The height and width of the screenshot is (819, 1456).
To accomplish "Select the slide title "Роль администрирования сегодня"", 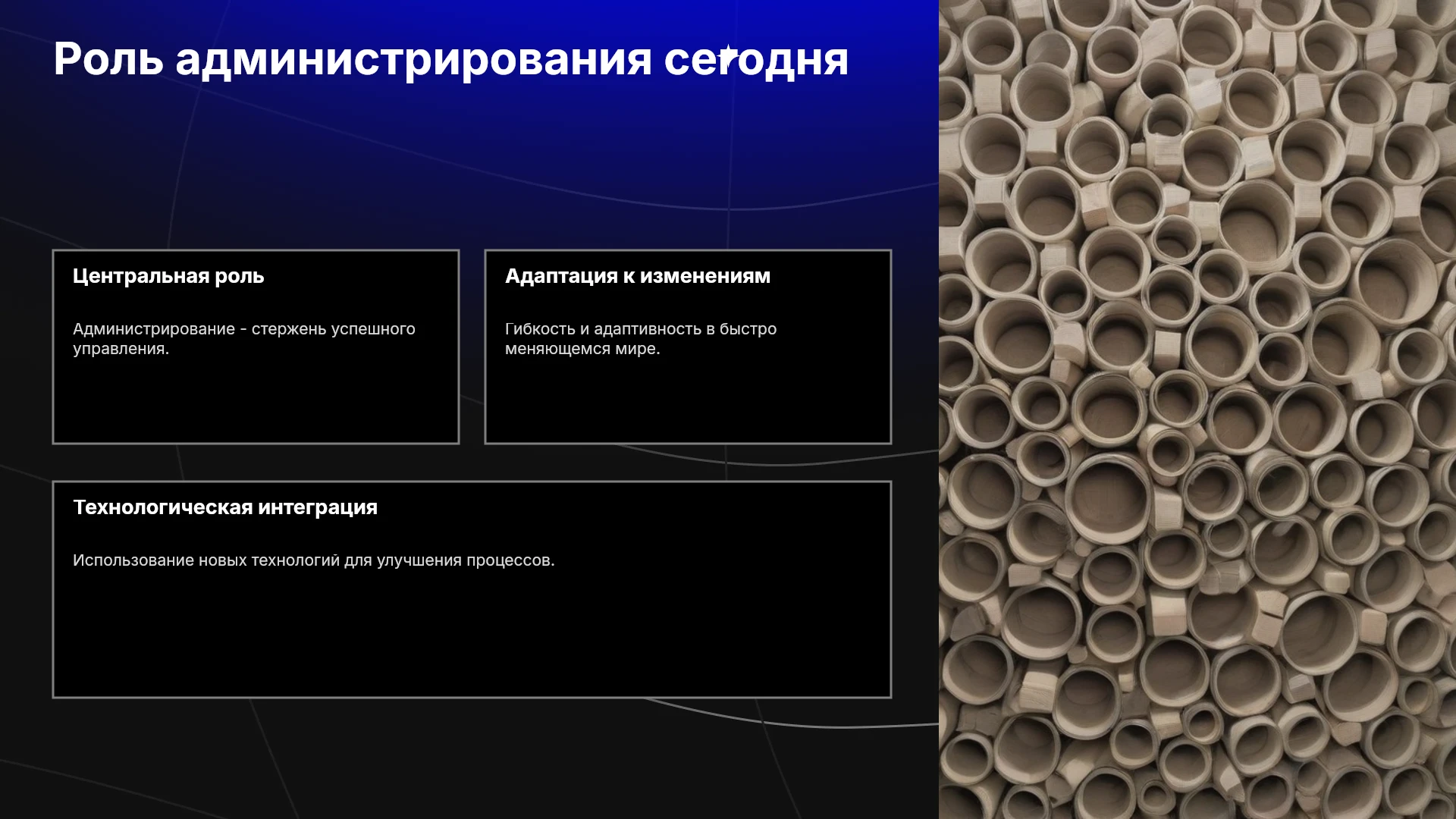I will pyautogui.click(x=451, y=59).
